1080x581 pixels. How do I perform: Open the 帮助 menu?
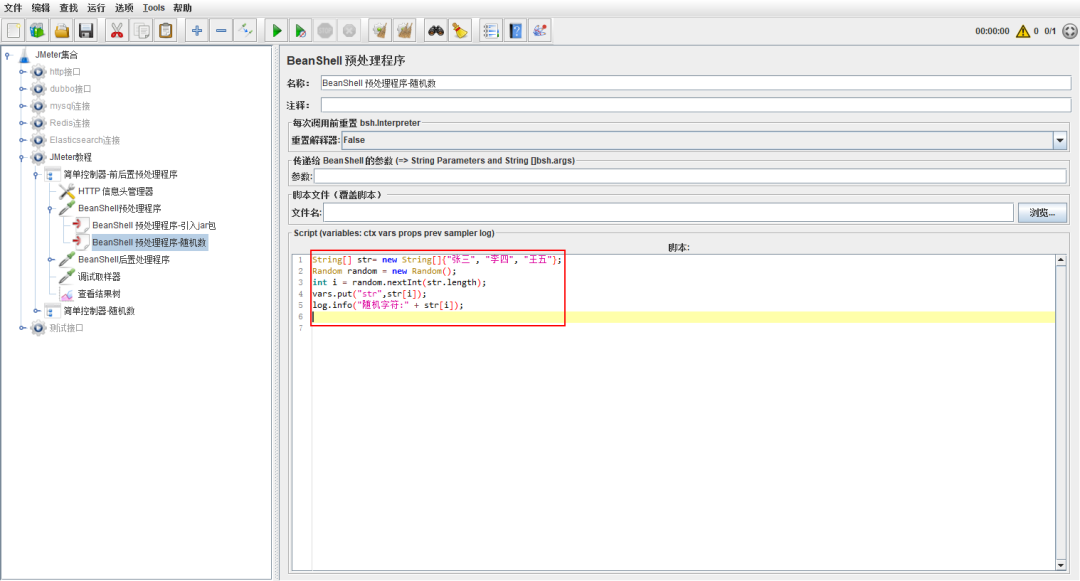pos(183,8)
